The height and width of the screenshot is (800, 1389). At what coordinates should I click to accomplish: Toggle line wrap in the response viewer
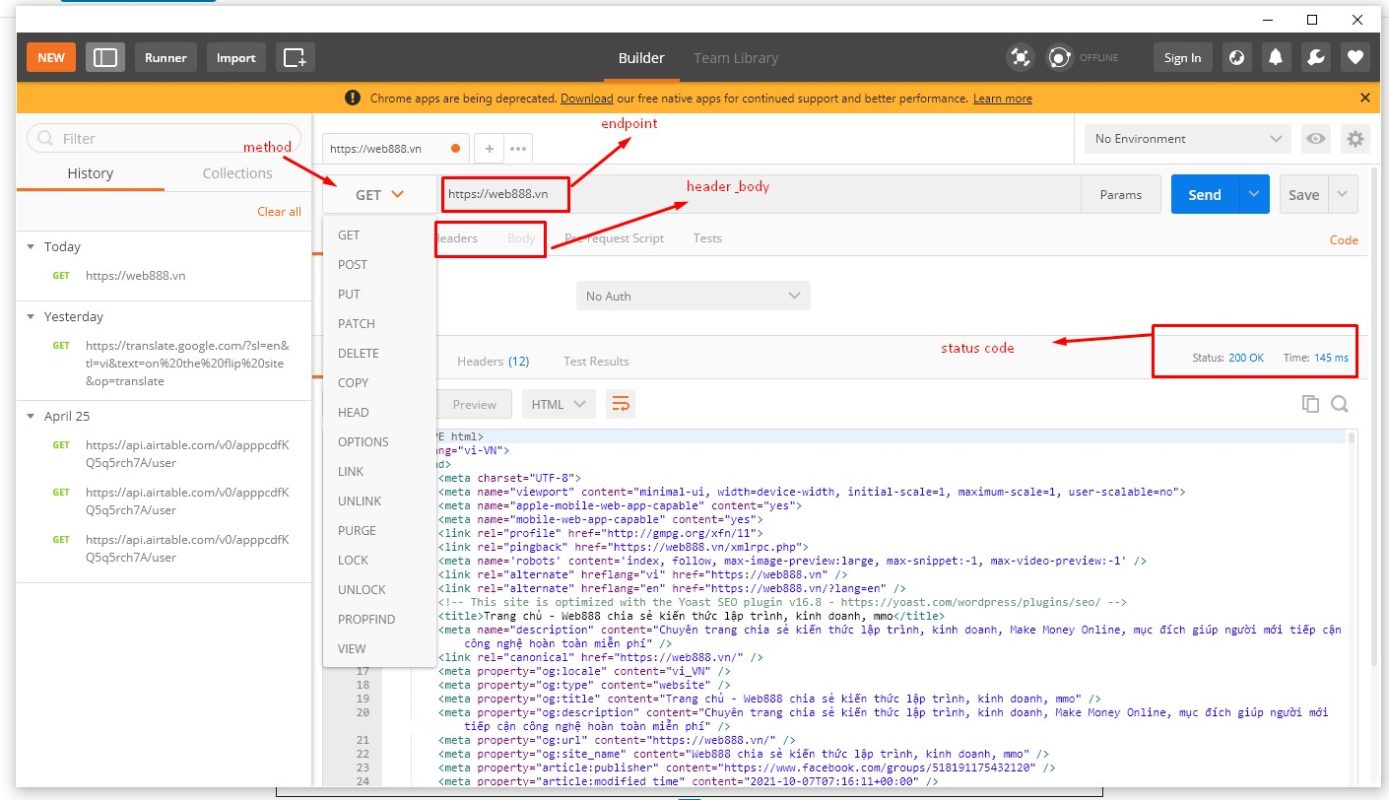tap(621, 404)
